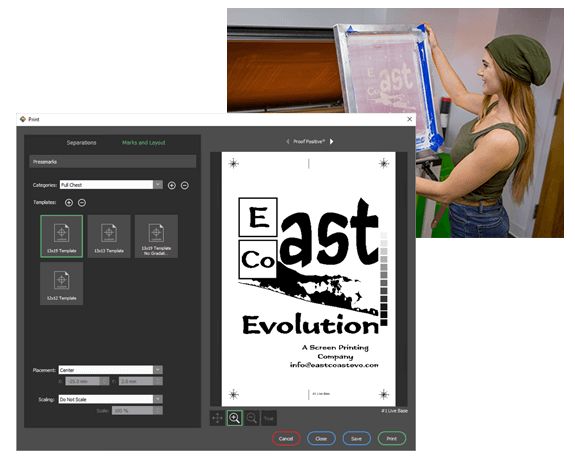Select the zoom in tool

(235, 418)
